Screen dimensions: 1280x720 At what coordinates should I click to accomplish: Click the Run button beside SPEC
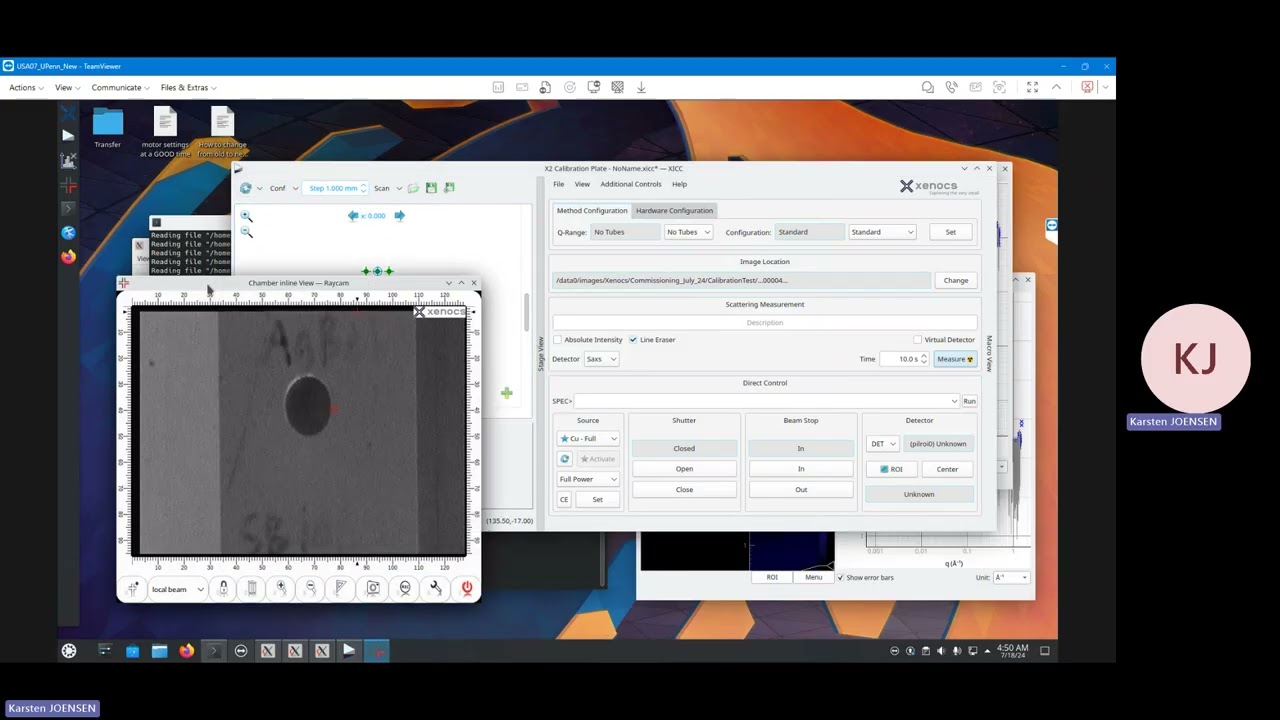tap(969, 401)
